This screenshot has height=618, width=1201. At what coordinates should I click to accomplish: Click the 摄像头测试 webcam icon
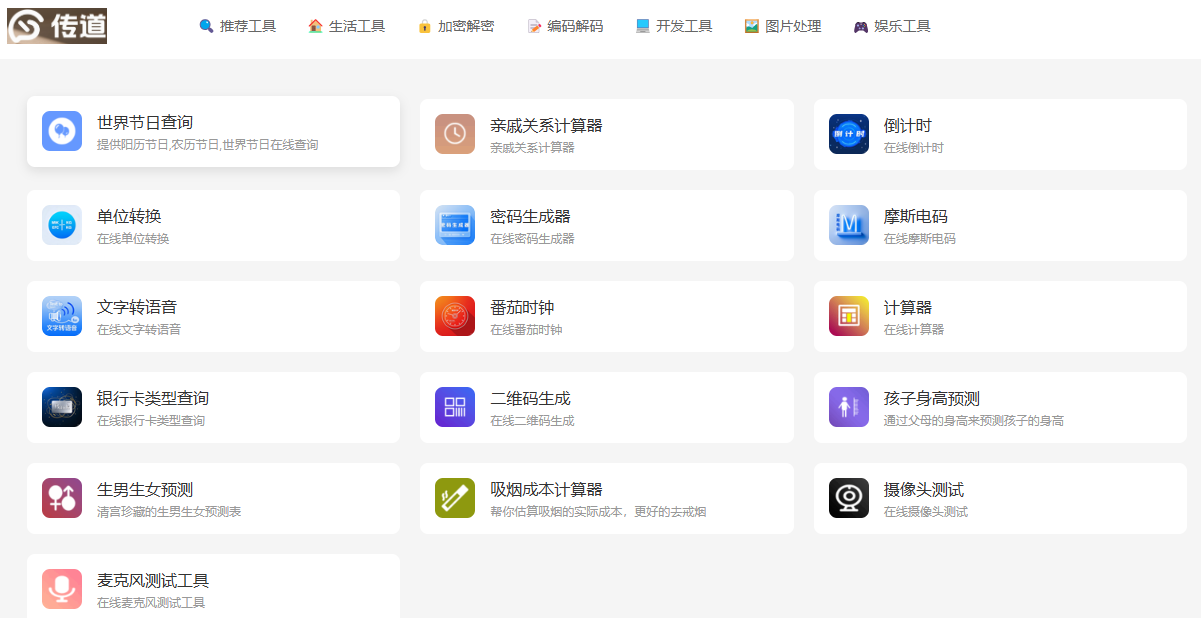click(x=849, y=498)
